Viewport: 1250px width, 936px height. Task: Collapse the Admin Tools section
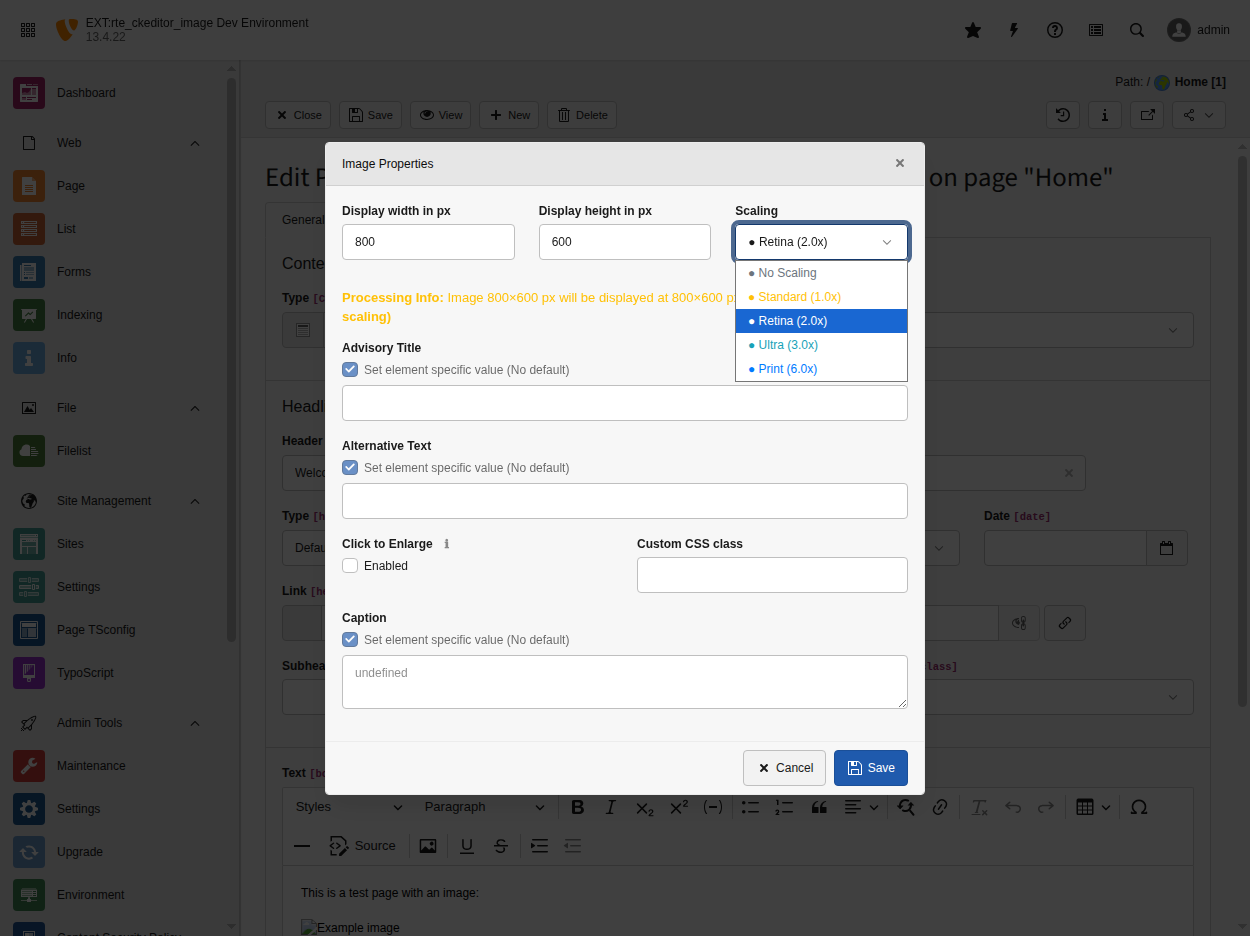195,723
